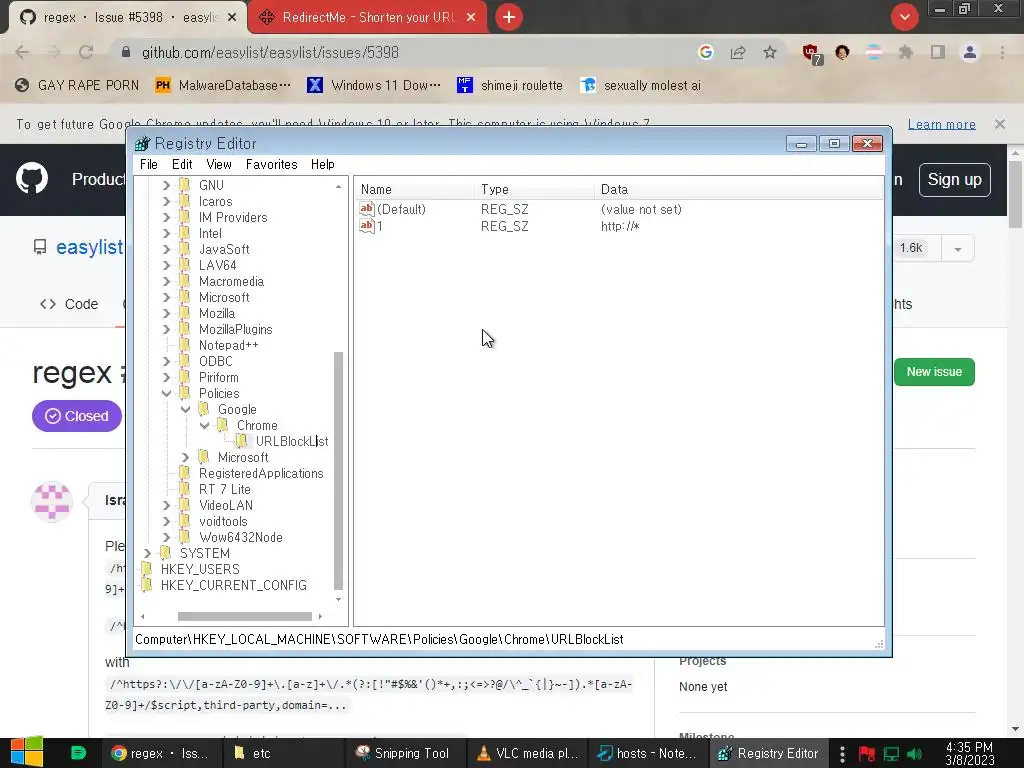Click the tree pane horizontal scrollbar

244,616
